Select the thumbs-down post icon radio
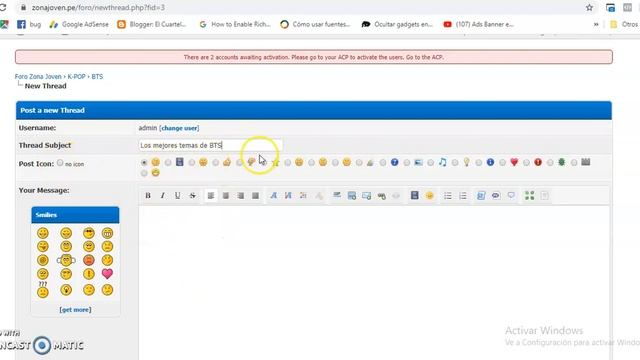Image resolution: width=640 pixels, height=360 pixels. coord(240,163)
